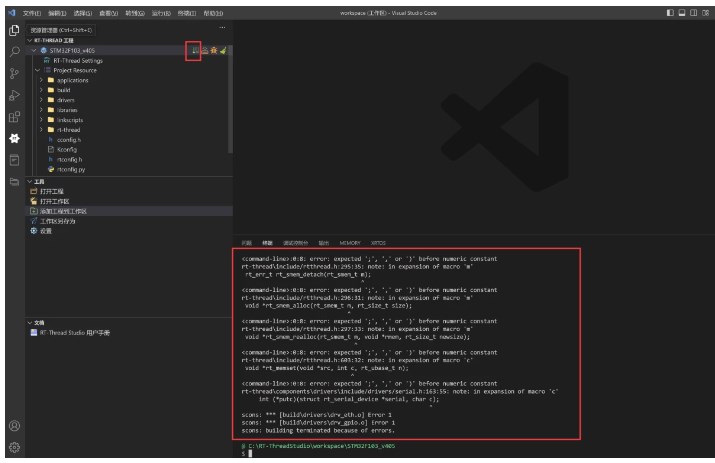Image resolution: width=715 pixels, height=463 pixels.
Task: Collapse the Project Resource node
Action: point(38,70)
